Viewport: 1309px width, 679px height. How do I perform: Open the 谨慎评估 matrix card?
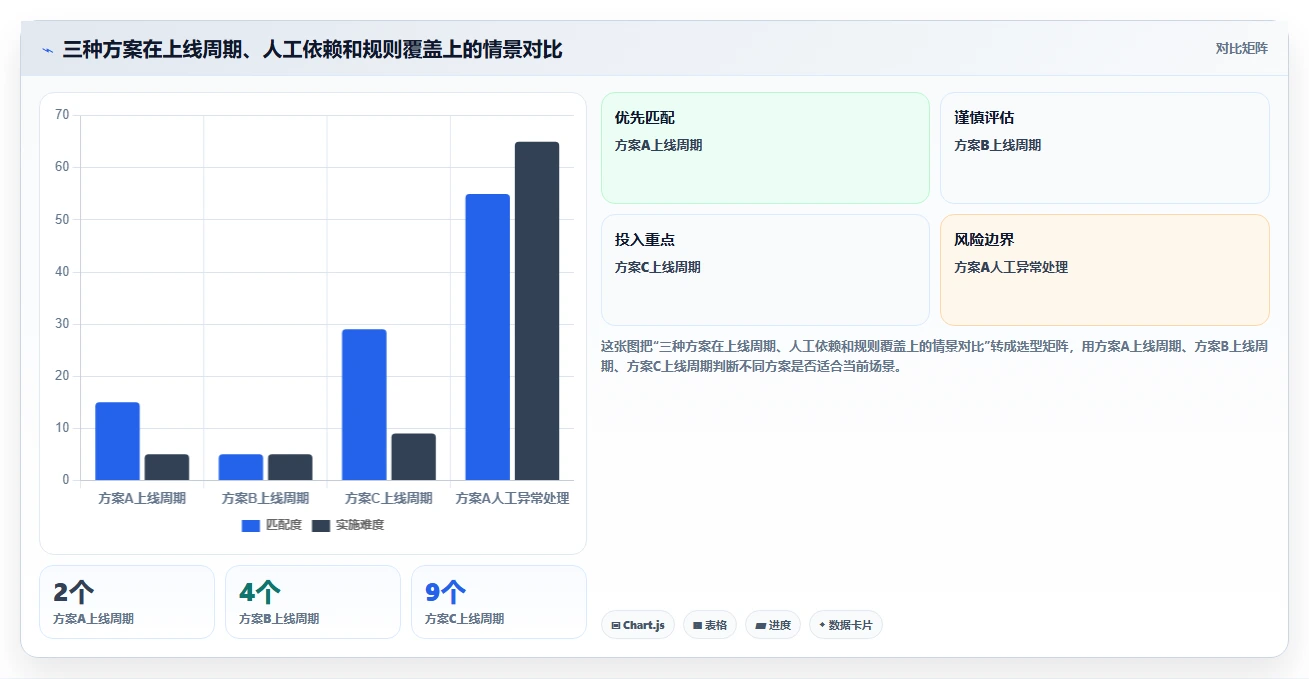(1105, 148)
